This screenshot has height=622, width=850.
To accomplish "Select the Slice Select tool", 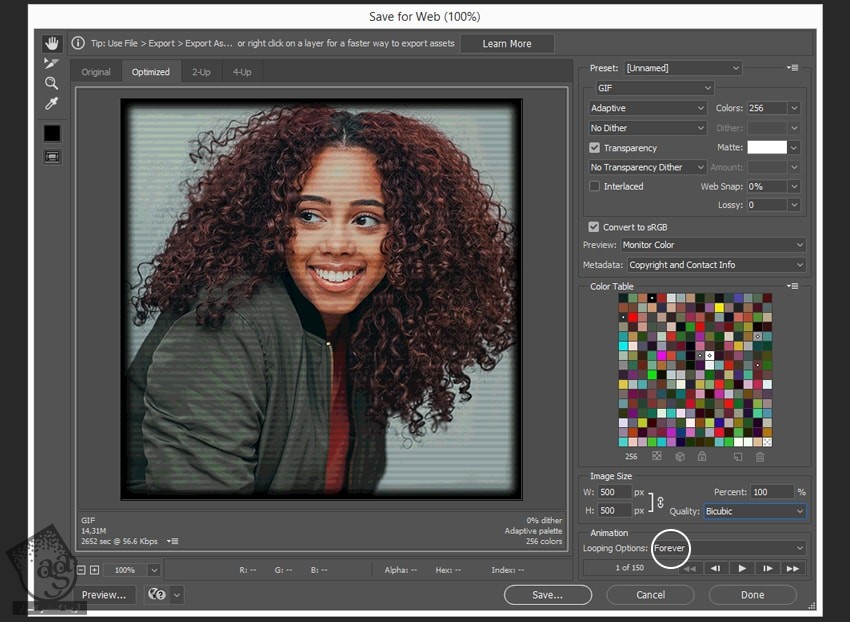I will coord(51,64).
